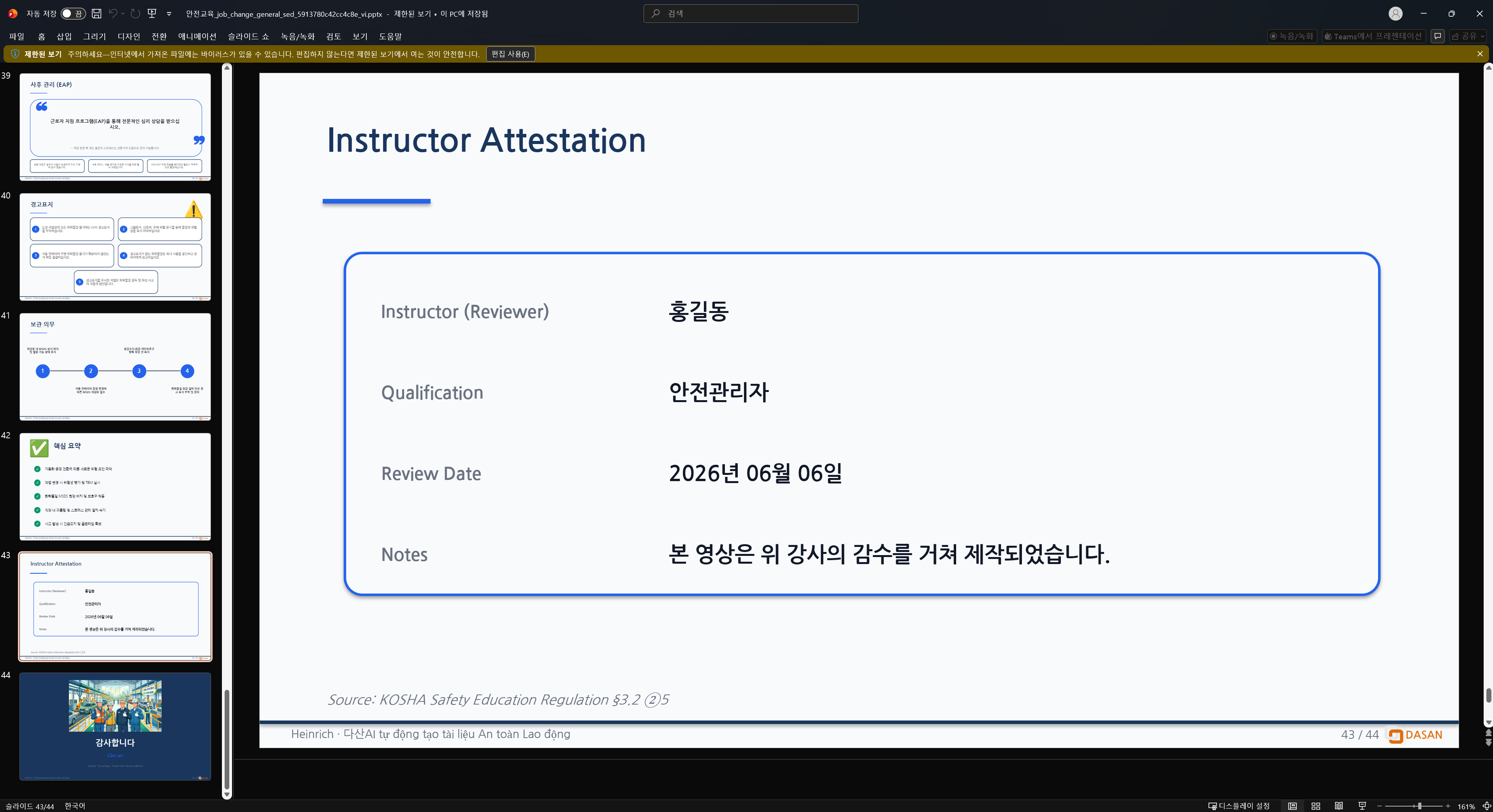Open the comments pane icon
The width and height of the screenshot is (1493, 812).
[1437, 36]
